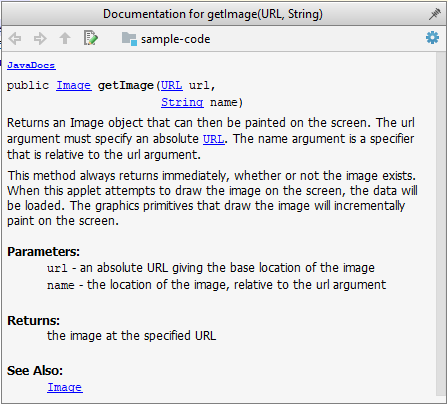Open source with the Edit Source pencil icon
Viewport: 448px width, 405px height.
(x=90, y=38)
